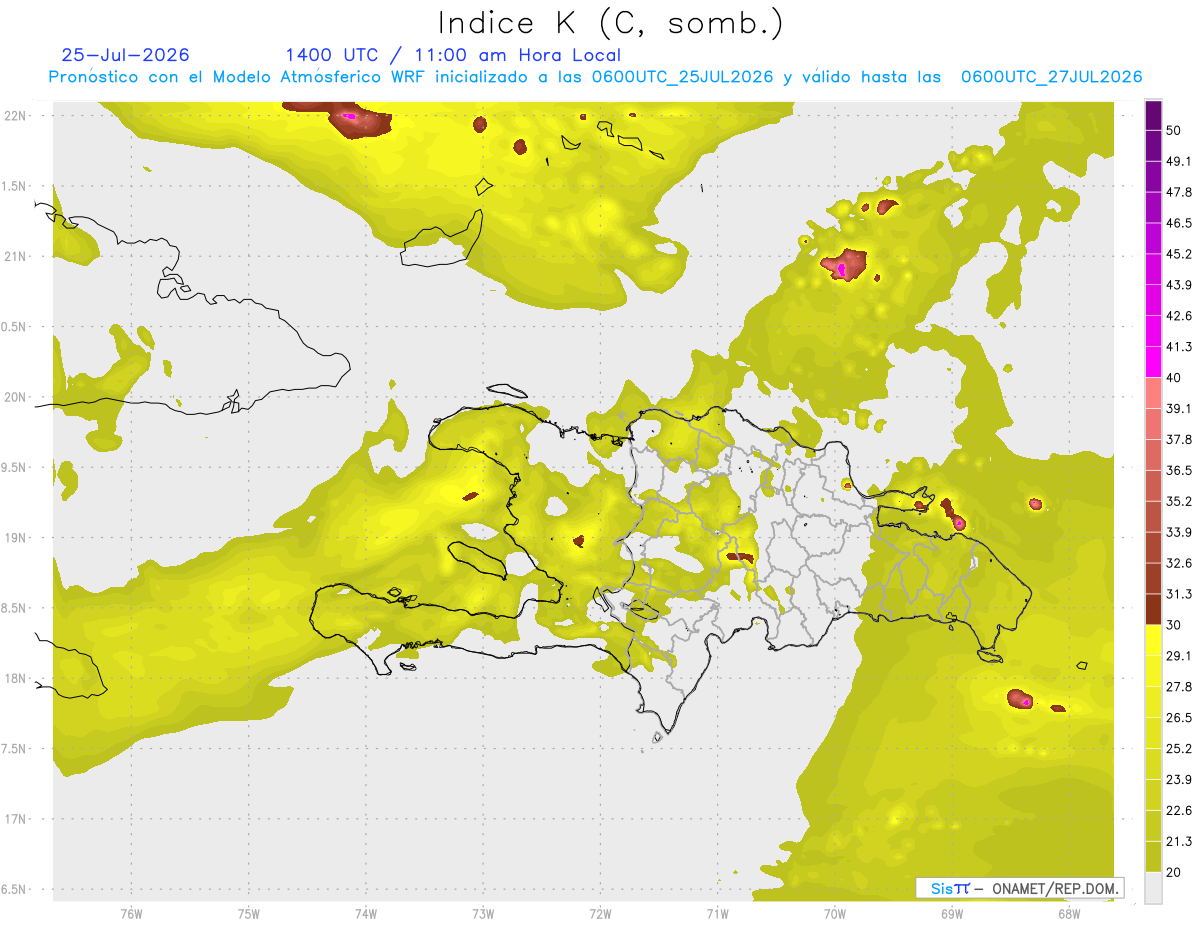The width and height of the screenshot is (1200, 927).
Task: Click the legend value 41.3
Action: tap(1179, 347)
